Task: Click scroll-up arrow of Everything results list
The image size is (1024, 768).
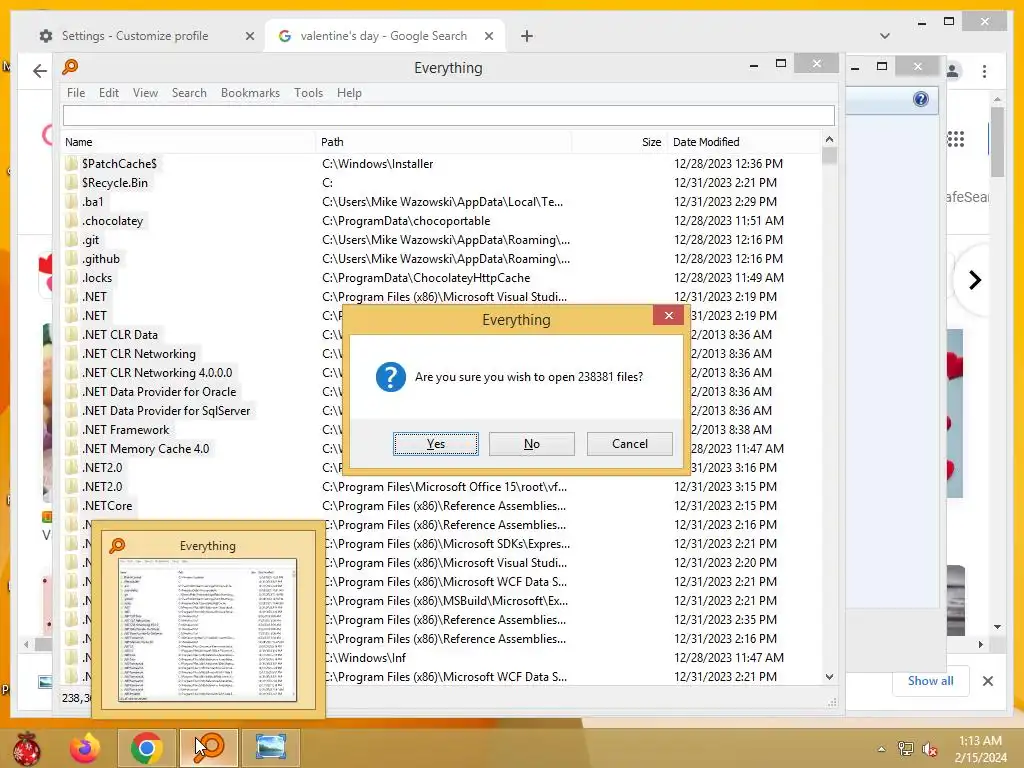Action: pos(829,139)
